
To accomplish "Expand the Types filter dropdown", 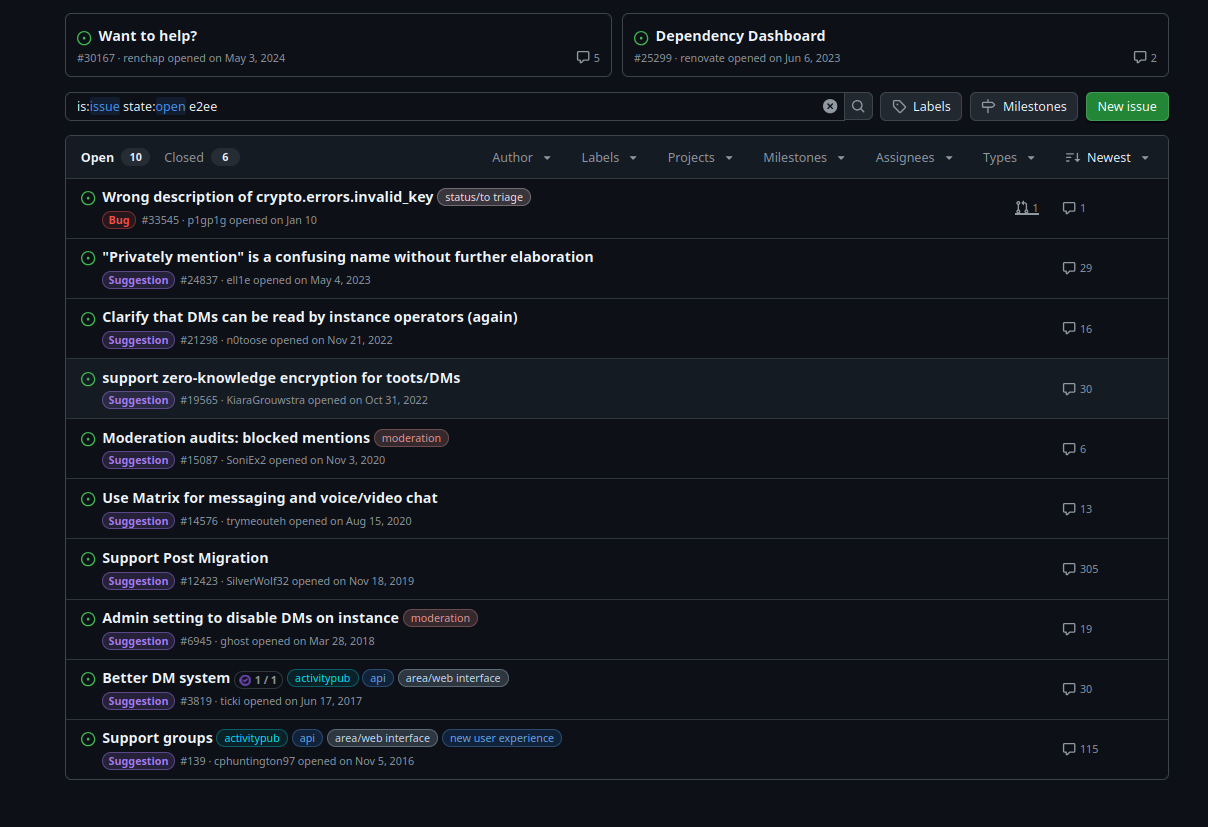I will coord(1008,158).
